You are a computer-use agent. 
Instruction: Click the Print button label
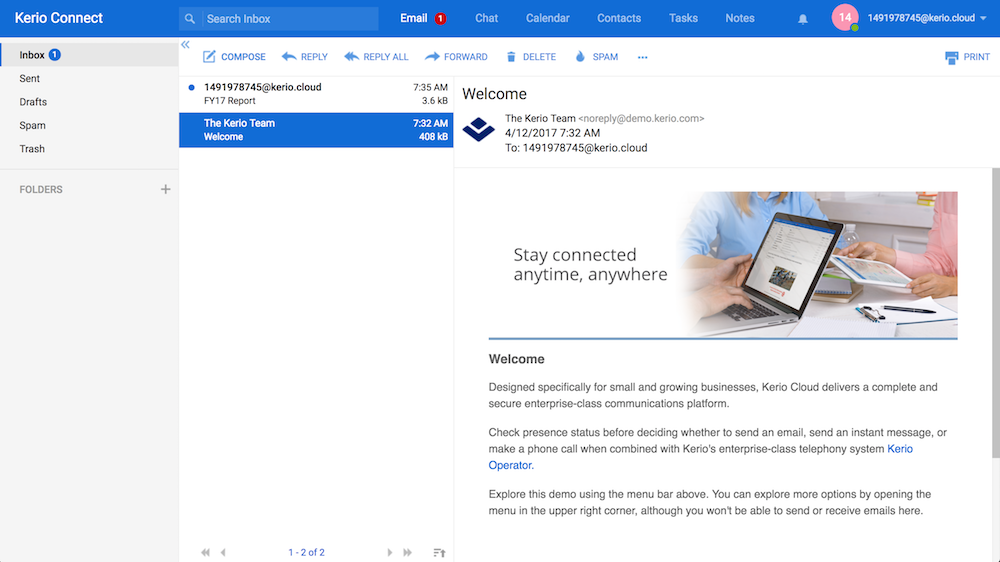tap(976, 57)
